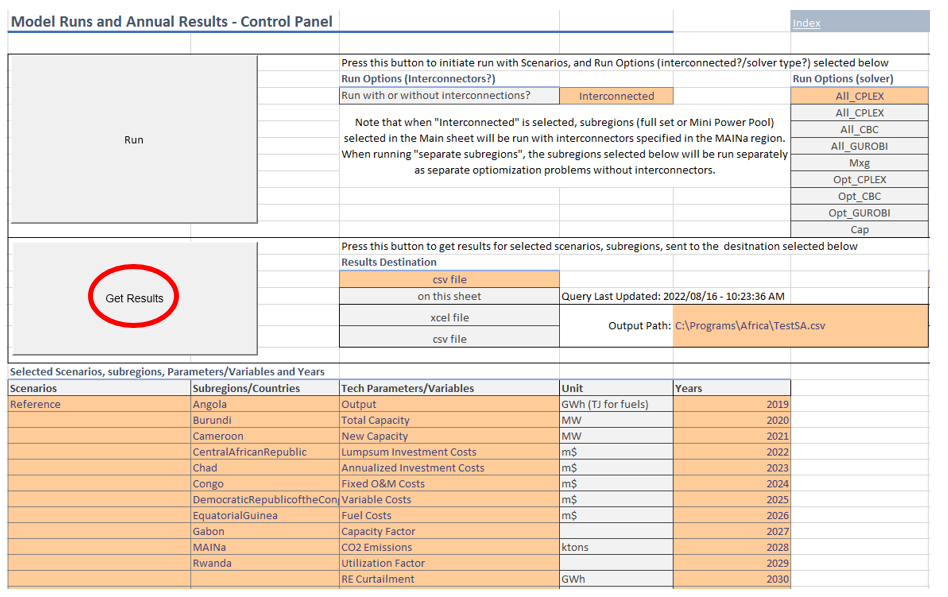Open the Index link
948x597 pixels.
806,23
